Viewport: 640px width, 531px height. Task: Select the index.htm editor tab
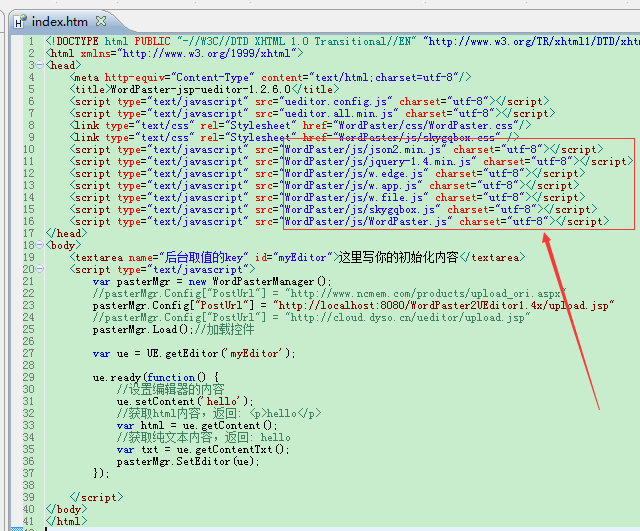coord(60,22)
